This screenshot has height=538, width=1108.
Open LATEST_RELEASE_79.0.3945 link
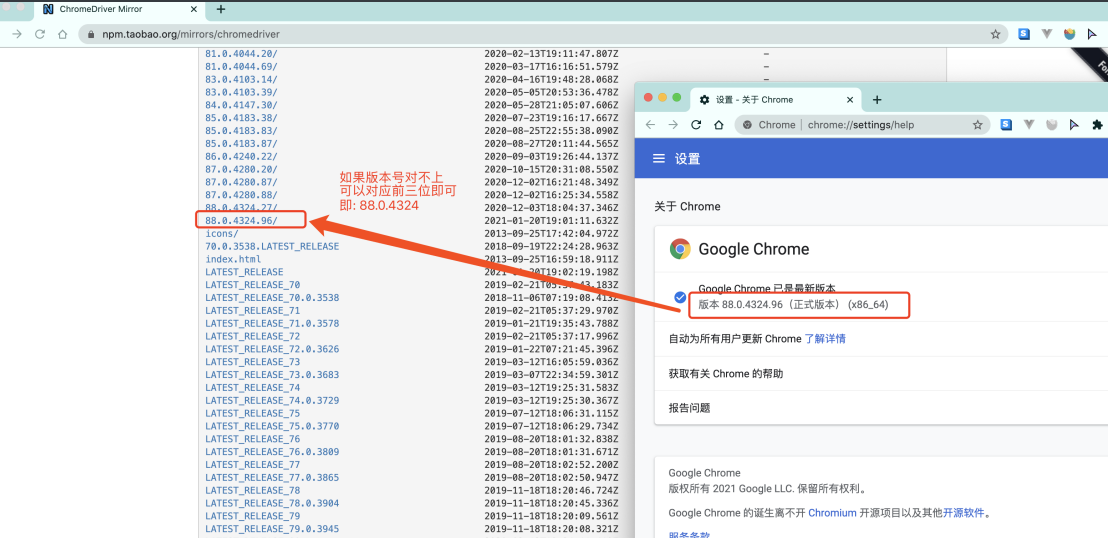[x=272, y=528]
